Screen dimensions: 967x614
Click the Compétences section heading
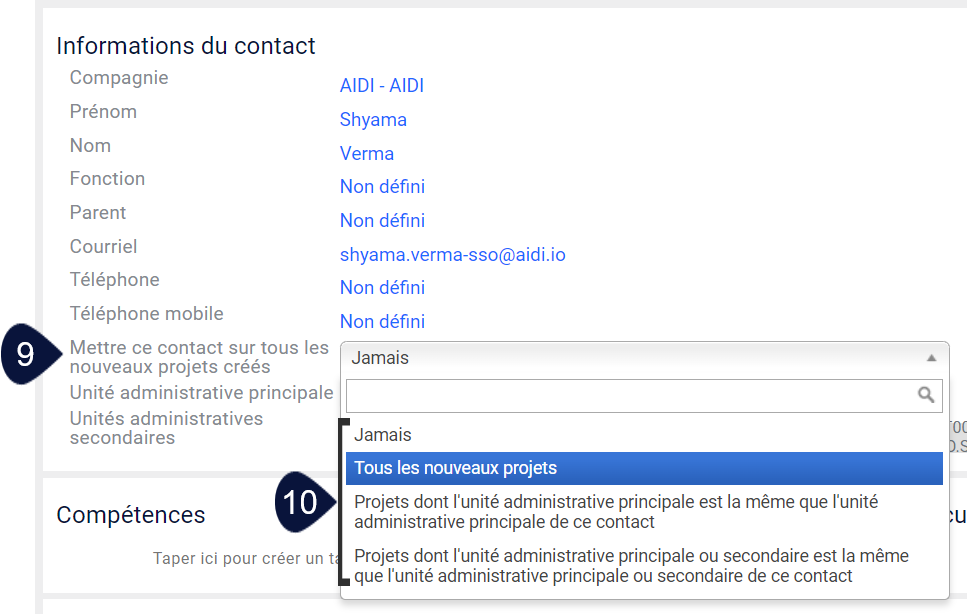pyautogui.click(x=131, y=515)
